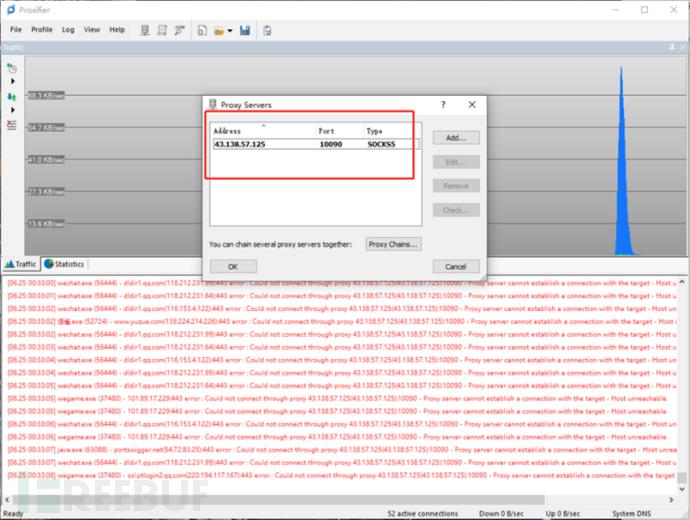Screen dimensions: 690x520
Task: Click the Check... button in Proxy Servers
Action: 456,210
